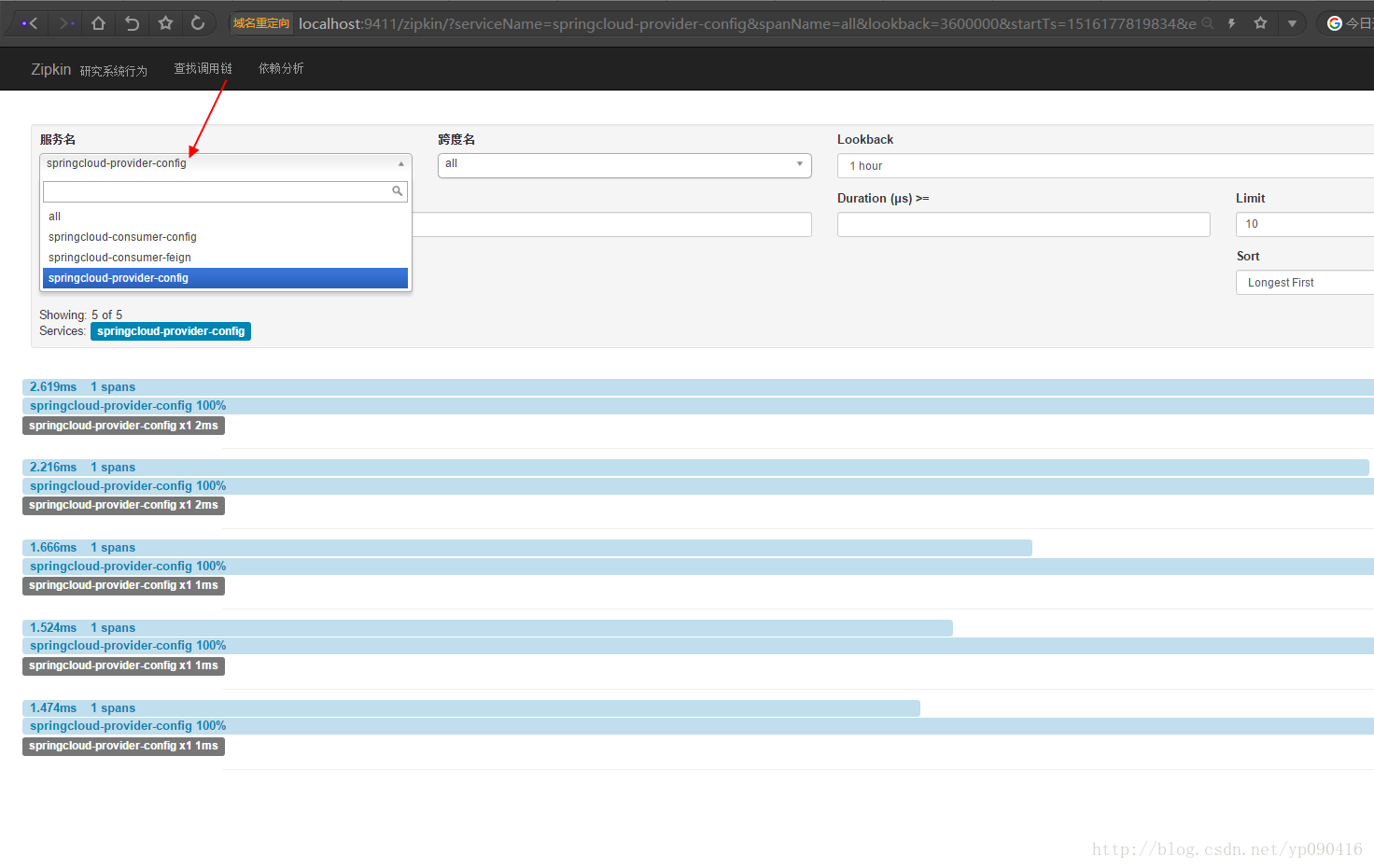Click the blue springcloud-provider-config services badge

(171, 331)
